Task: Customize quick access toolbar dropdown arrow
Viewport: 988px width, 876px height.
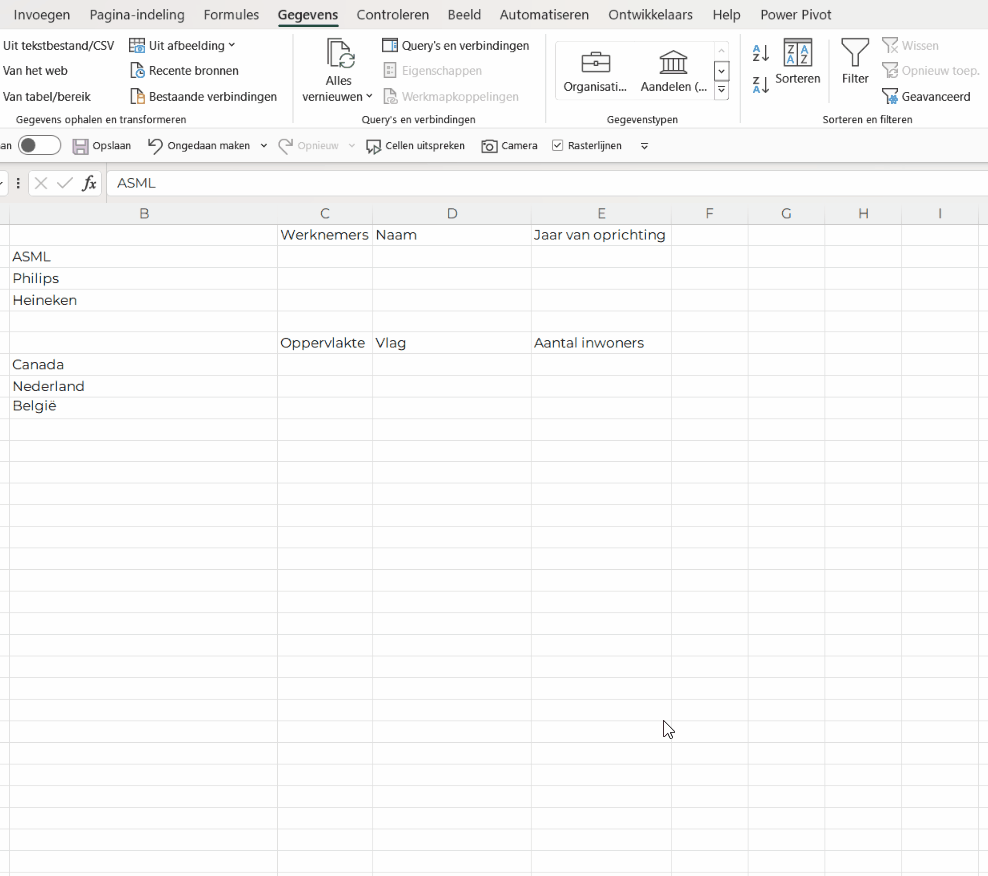Action: tap(644, 146)
